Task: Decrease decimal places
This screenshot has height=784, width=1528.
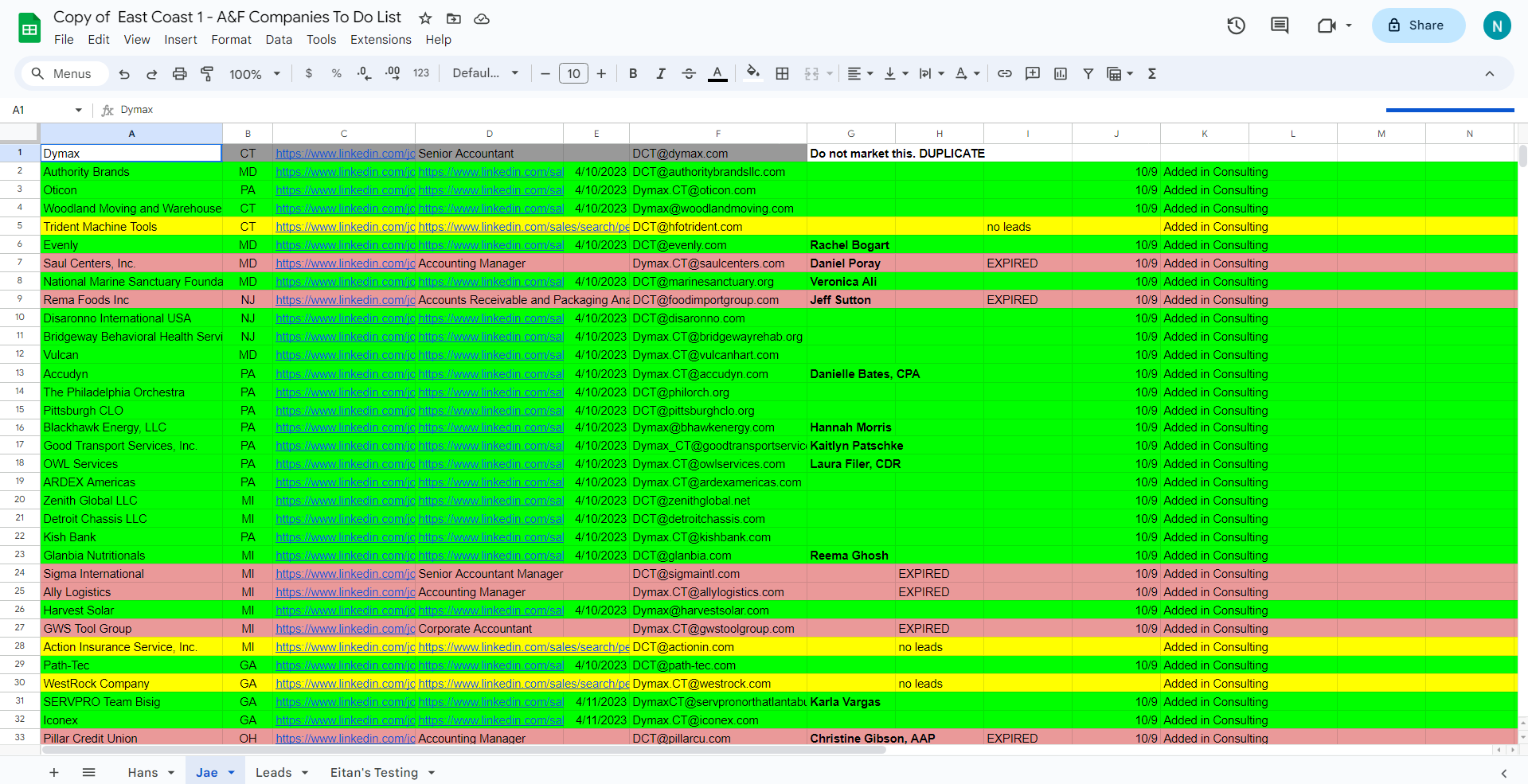Action: coord(365,74)
